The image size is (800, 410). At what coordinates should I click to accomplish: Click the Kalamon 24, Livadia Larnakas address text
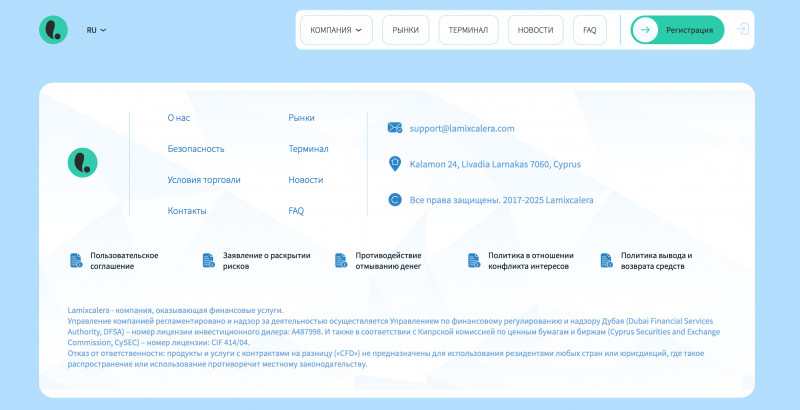click(495, 164)
